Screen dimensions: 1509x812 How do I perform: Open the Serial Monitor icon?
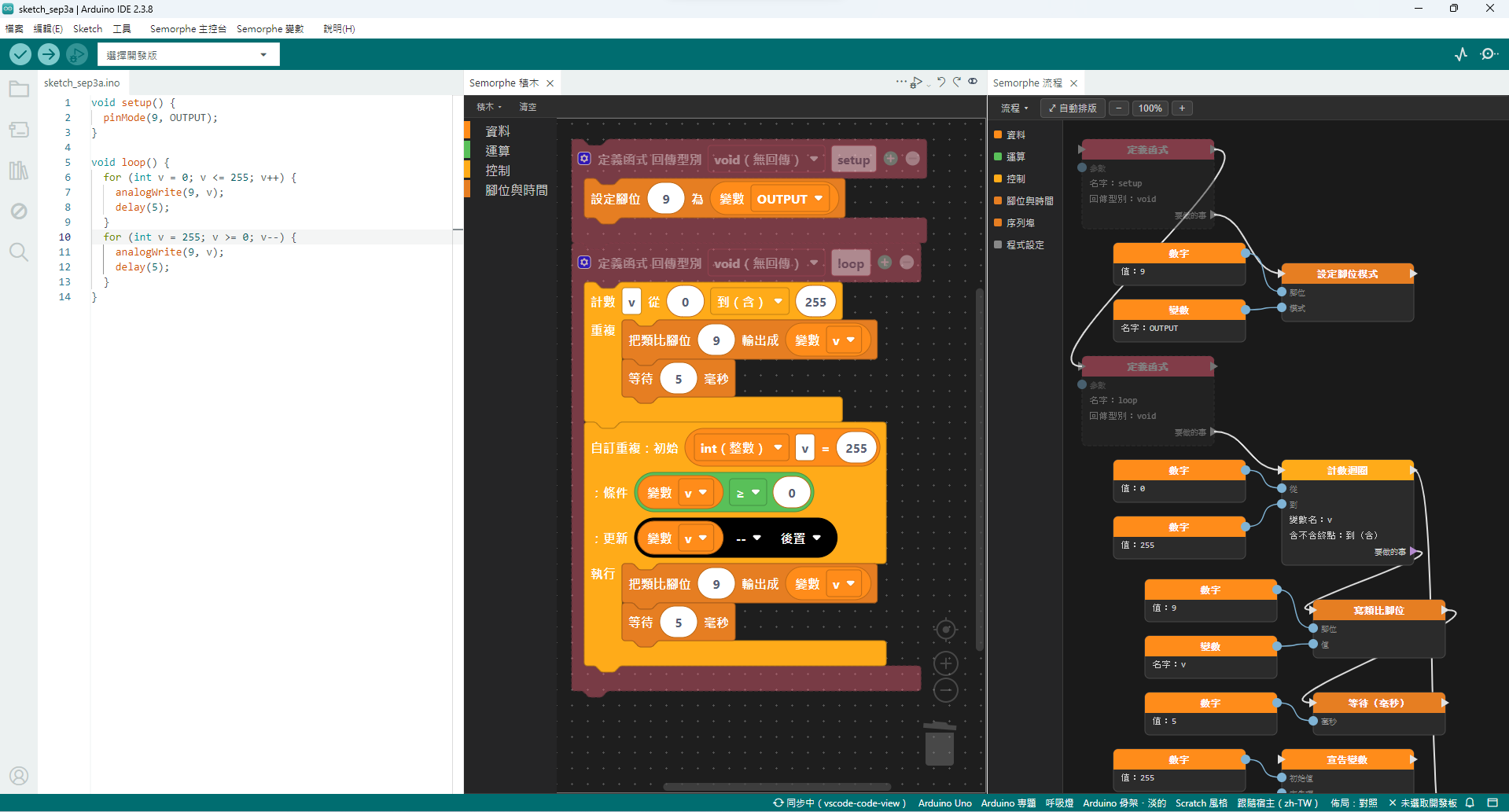click(1489, 54)
